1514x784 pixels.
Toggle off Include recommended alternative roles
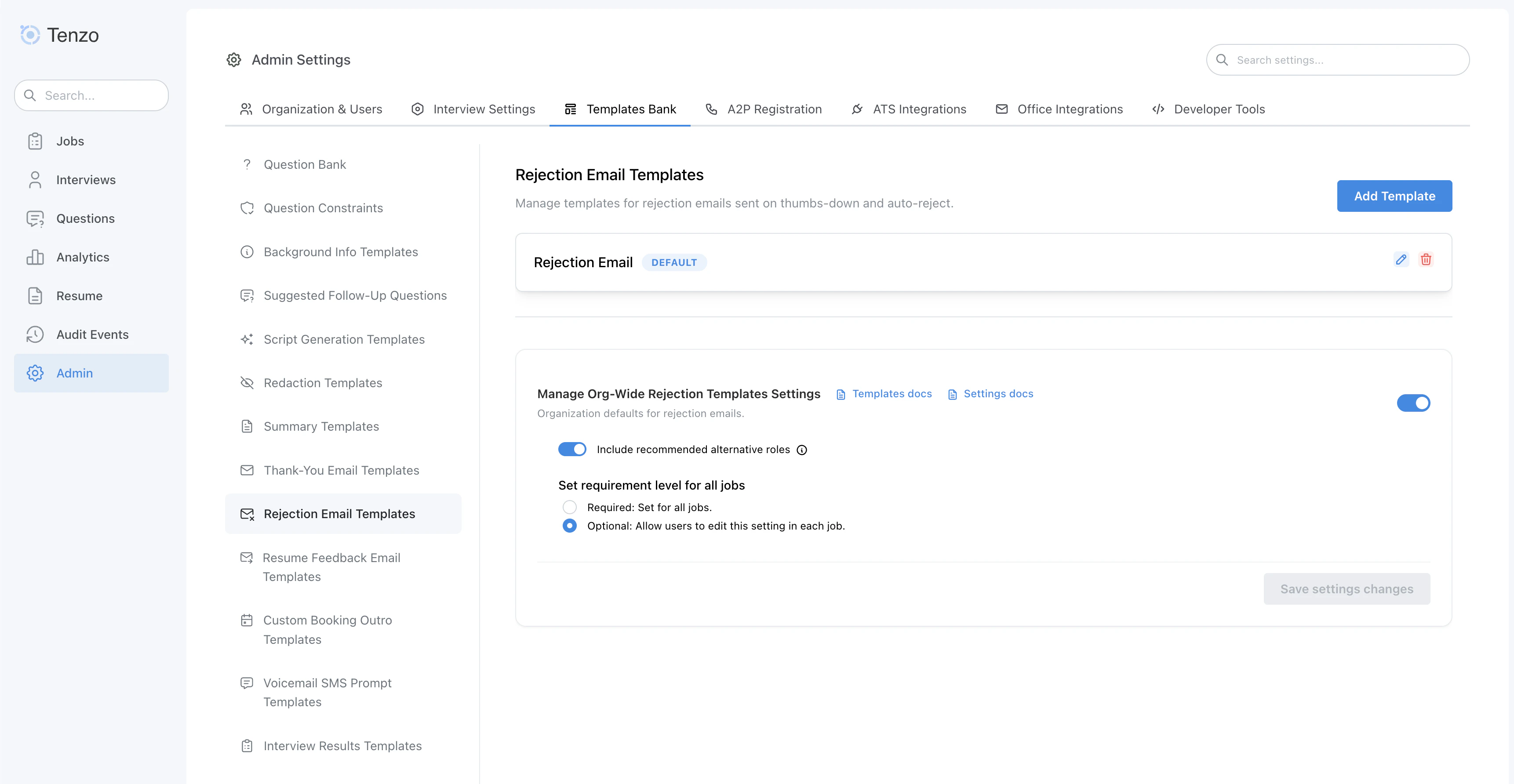click(x=572, y=449)
